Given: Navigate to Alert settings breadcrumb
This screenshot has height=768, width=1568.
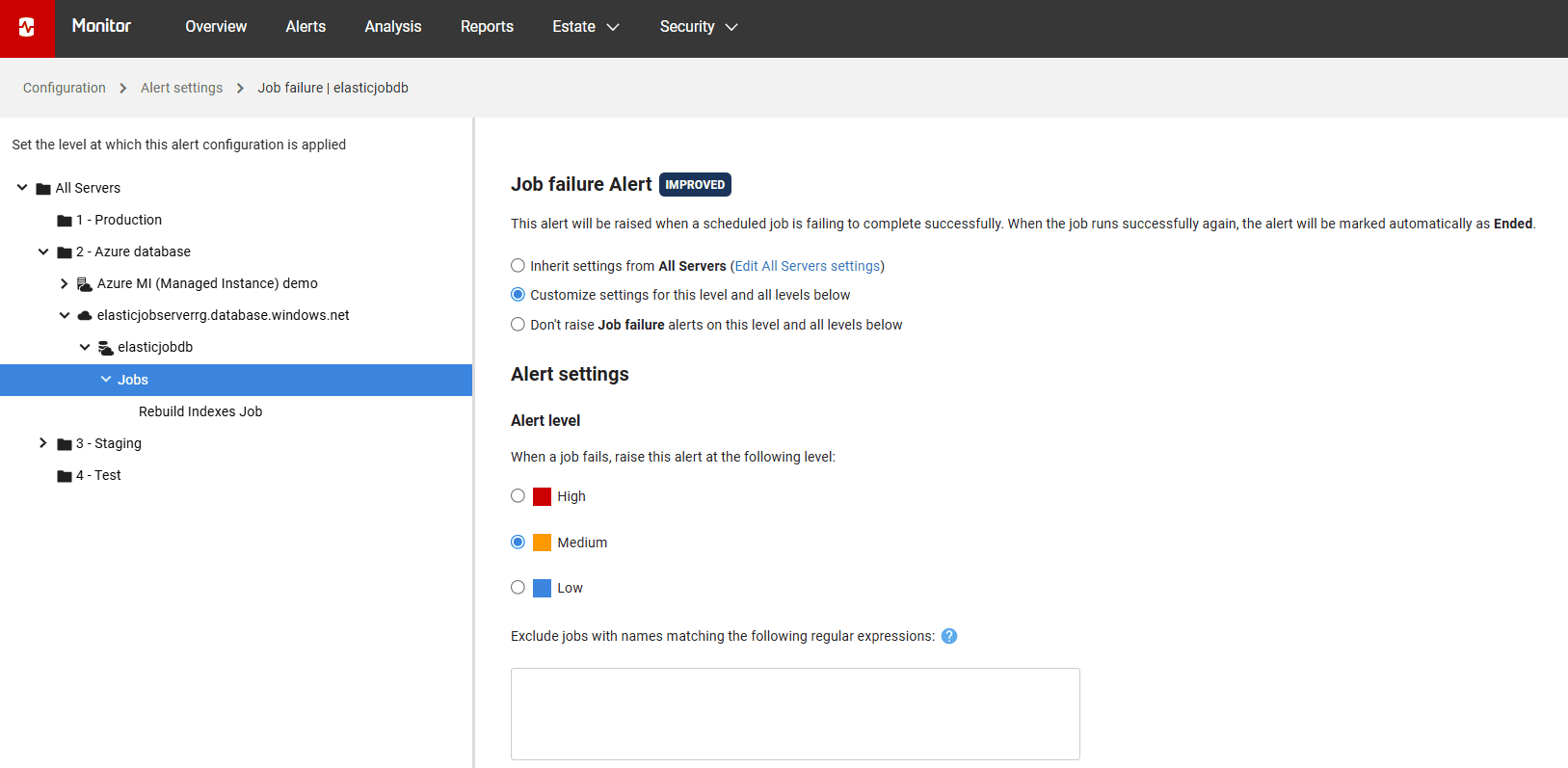Looking at the screenshot, I should click(x=181, y=88).
